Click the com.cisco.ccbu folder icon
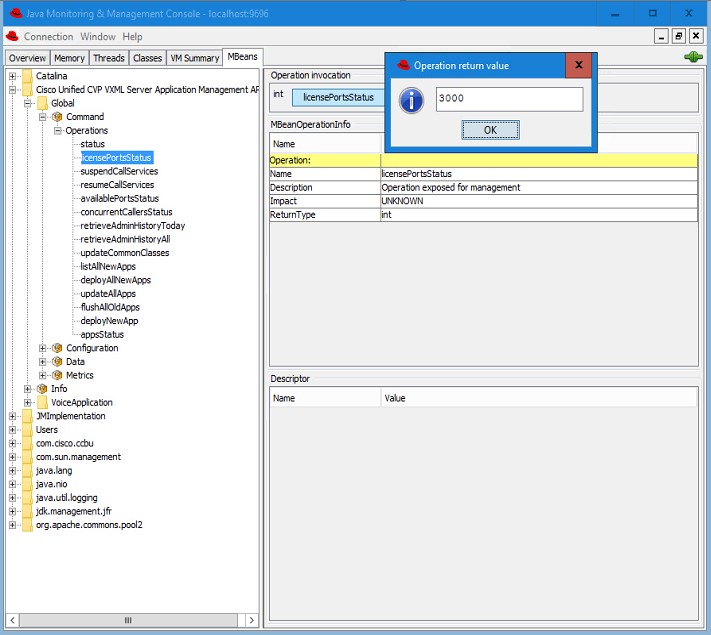 click(27, 443)
